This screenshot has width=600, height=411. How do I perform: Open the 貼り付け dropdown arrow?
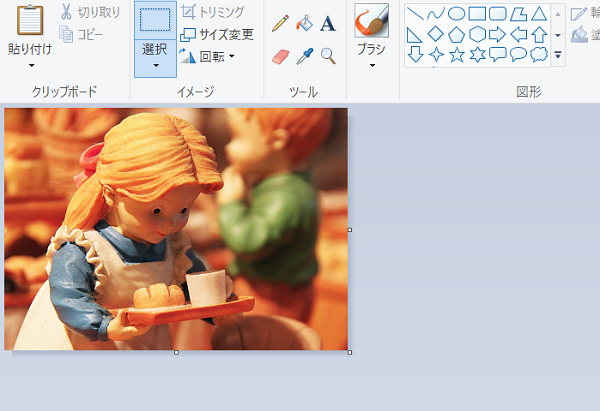click(x=31, y=65)
